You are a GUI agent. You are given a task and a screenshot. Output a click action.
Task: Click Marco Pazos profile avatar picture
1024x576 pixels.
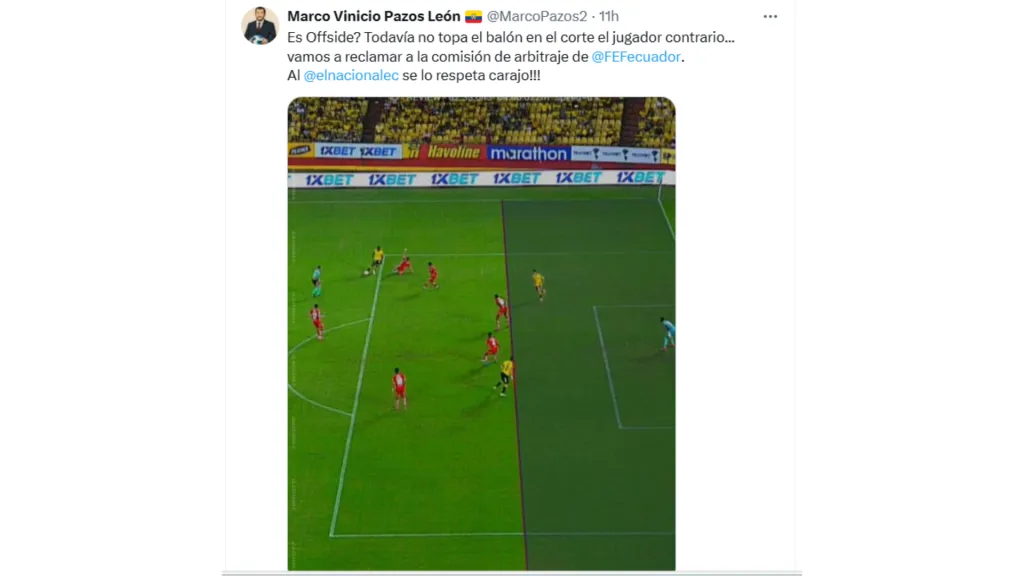[x=260, y=25]
